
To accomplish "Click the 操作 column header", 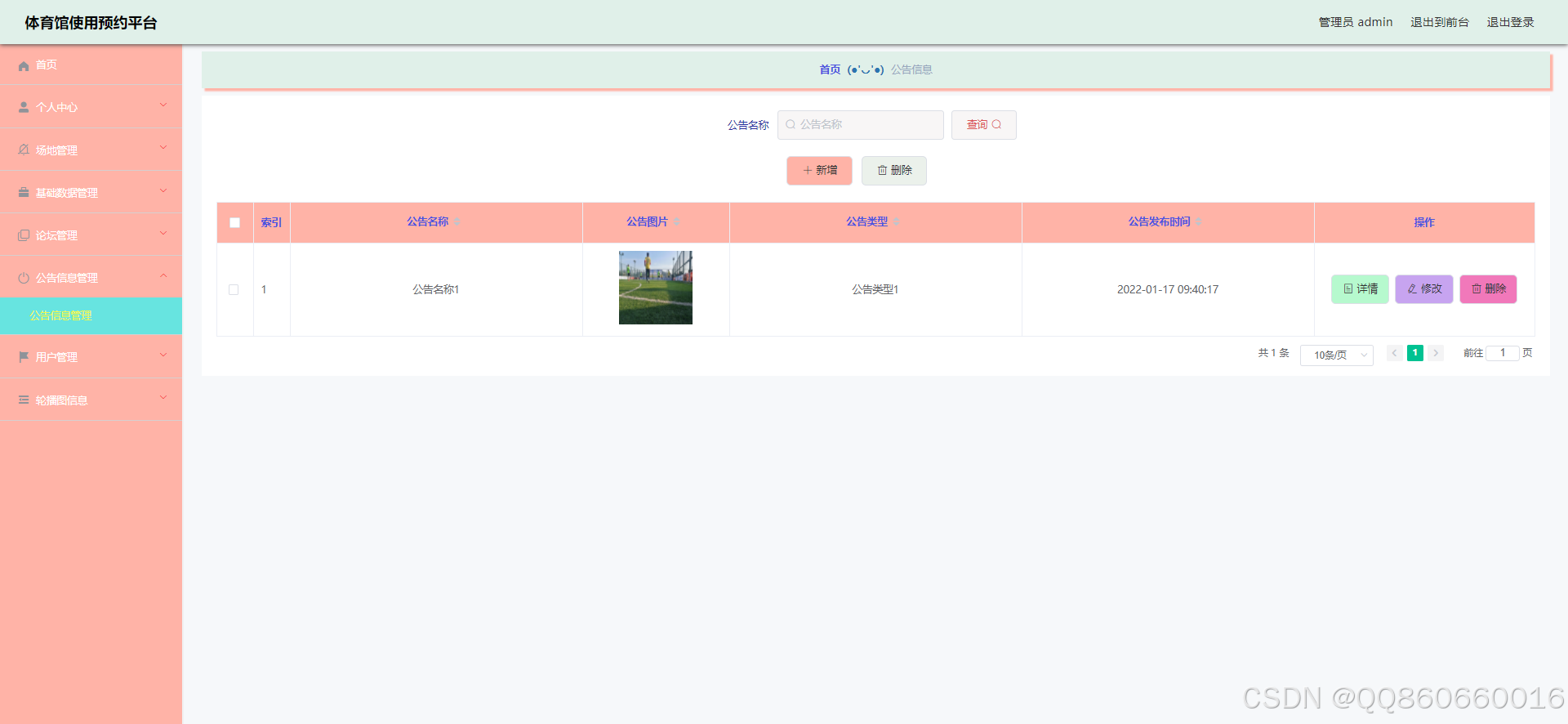I will tap(1424, 222).
